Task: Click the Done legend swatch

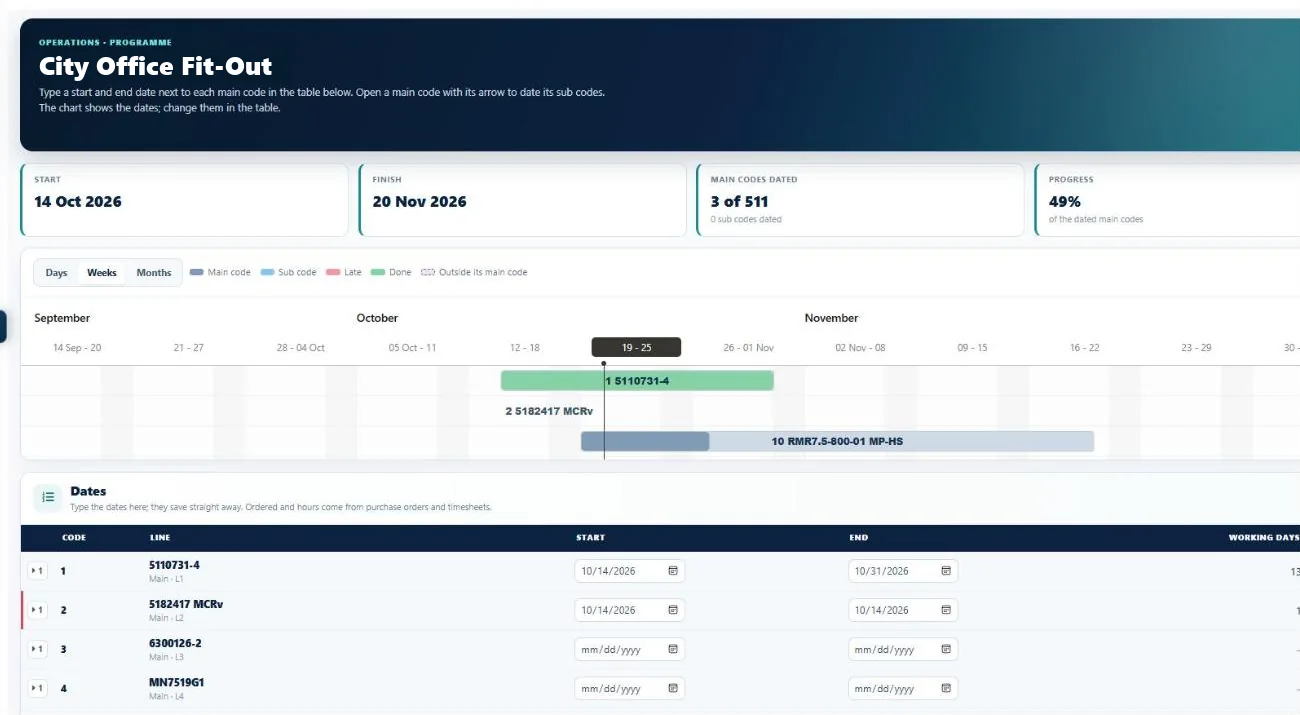Action: 377,272
